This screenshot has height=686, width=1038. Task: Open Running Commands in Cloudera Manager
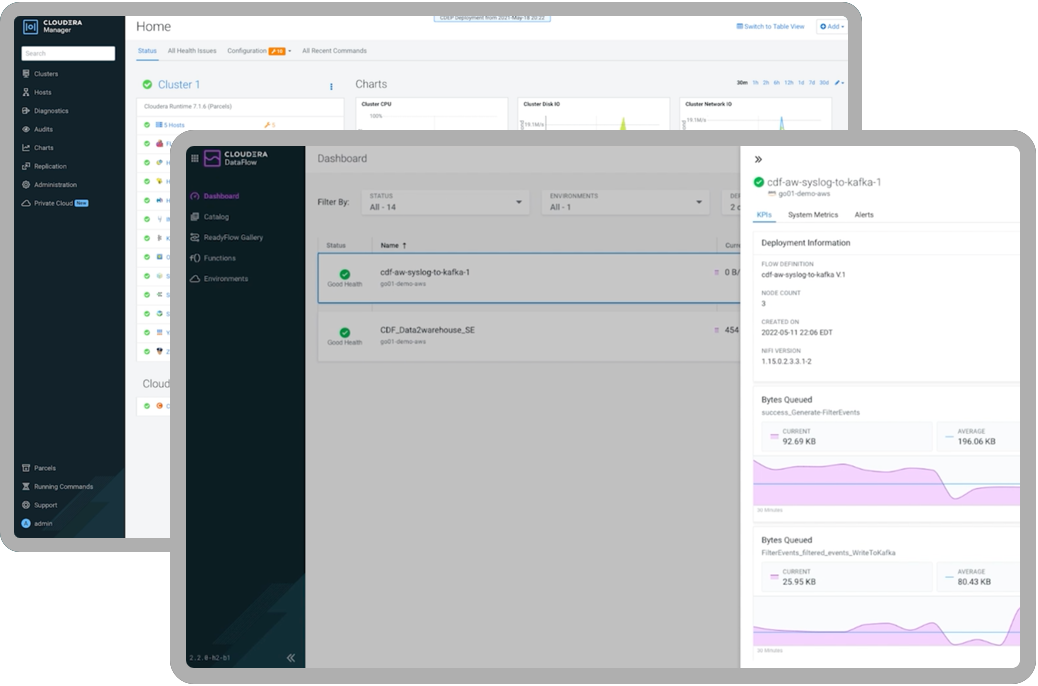click(58, 487)
